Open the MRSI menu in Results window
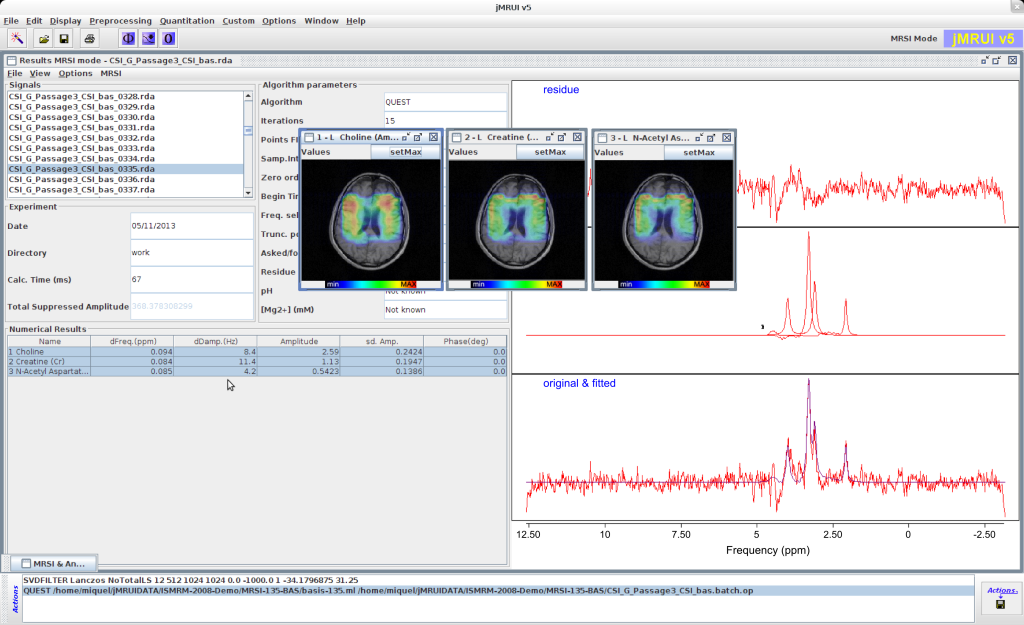The height and width of the screenshot is (625, 1024). pyautogui.click(x=111, y=73)
